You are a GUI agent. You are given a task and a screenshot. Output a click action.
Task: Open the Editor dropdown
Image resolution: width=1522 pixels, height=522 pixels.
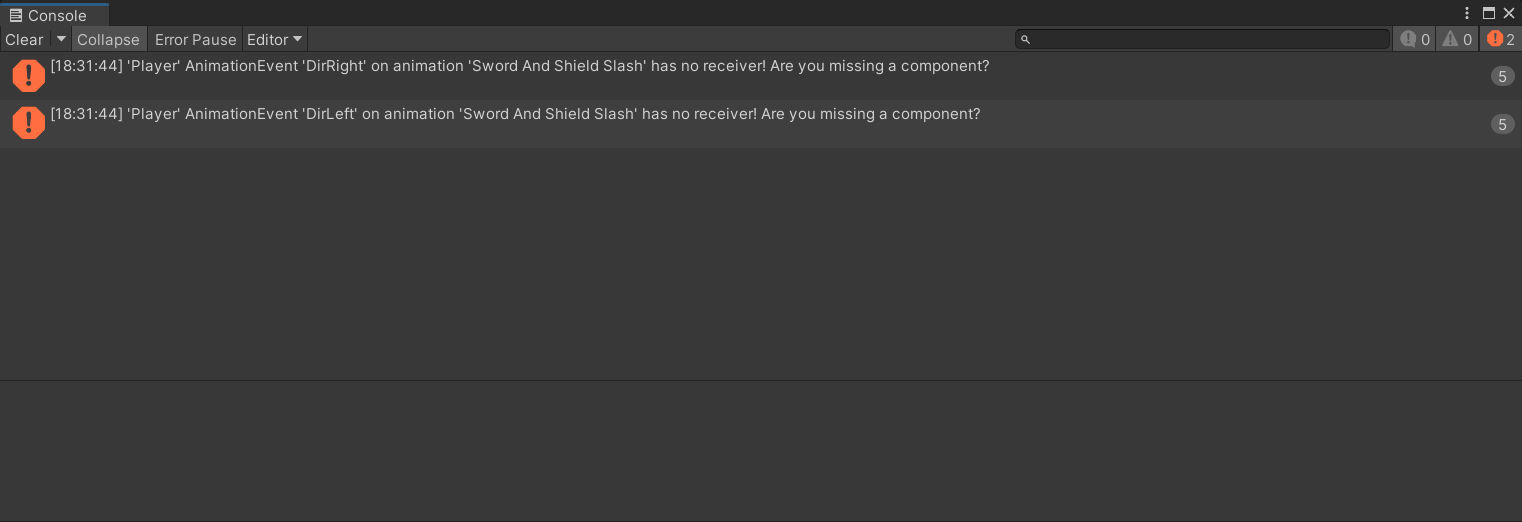(x=274, y=40)
